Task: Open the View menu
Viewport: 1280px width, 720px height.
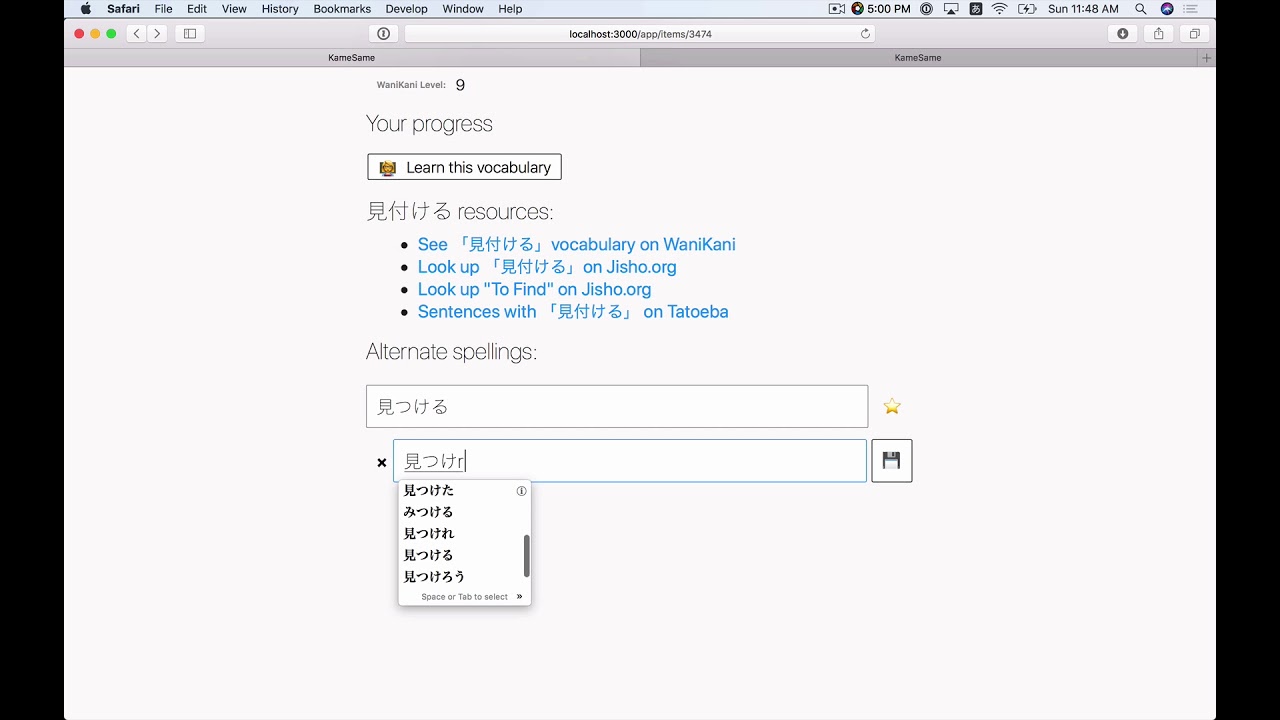Action: pyautogui.click(x=234, y=9)
